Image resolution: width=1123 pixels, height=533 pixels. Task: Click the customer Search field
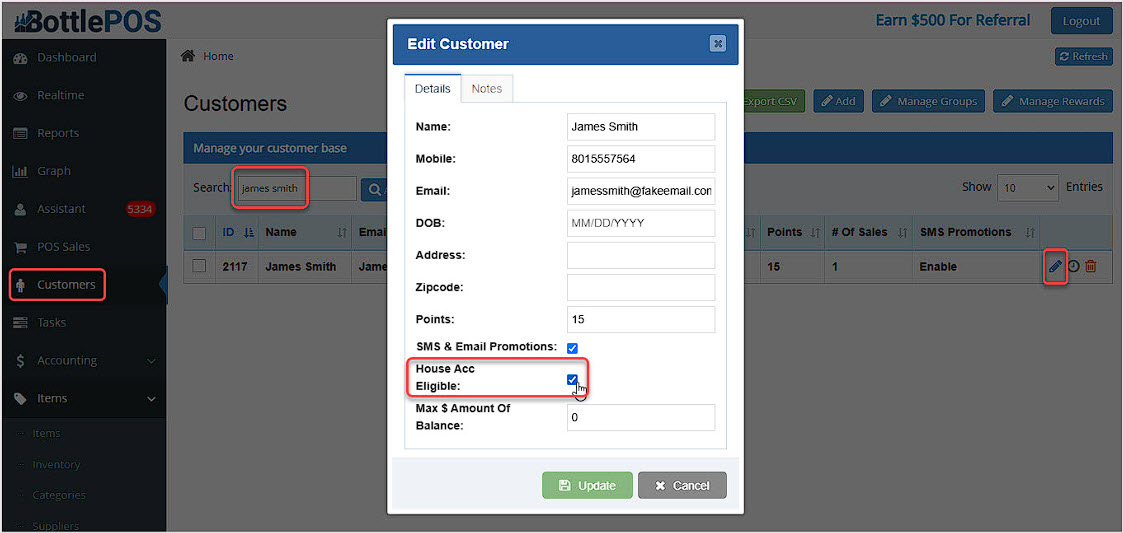pyautogui.click(x=297, y=188)
